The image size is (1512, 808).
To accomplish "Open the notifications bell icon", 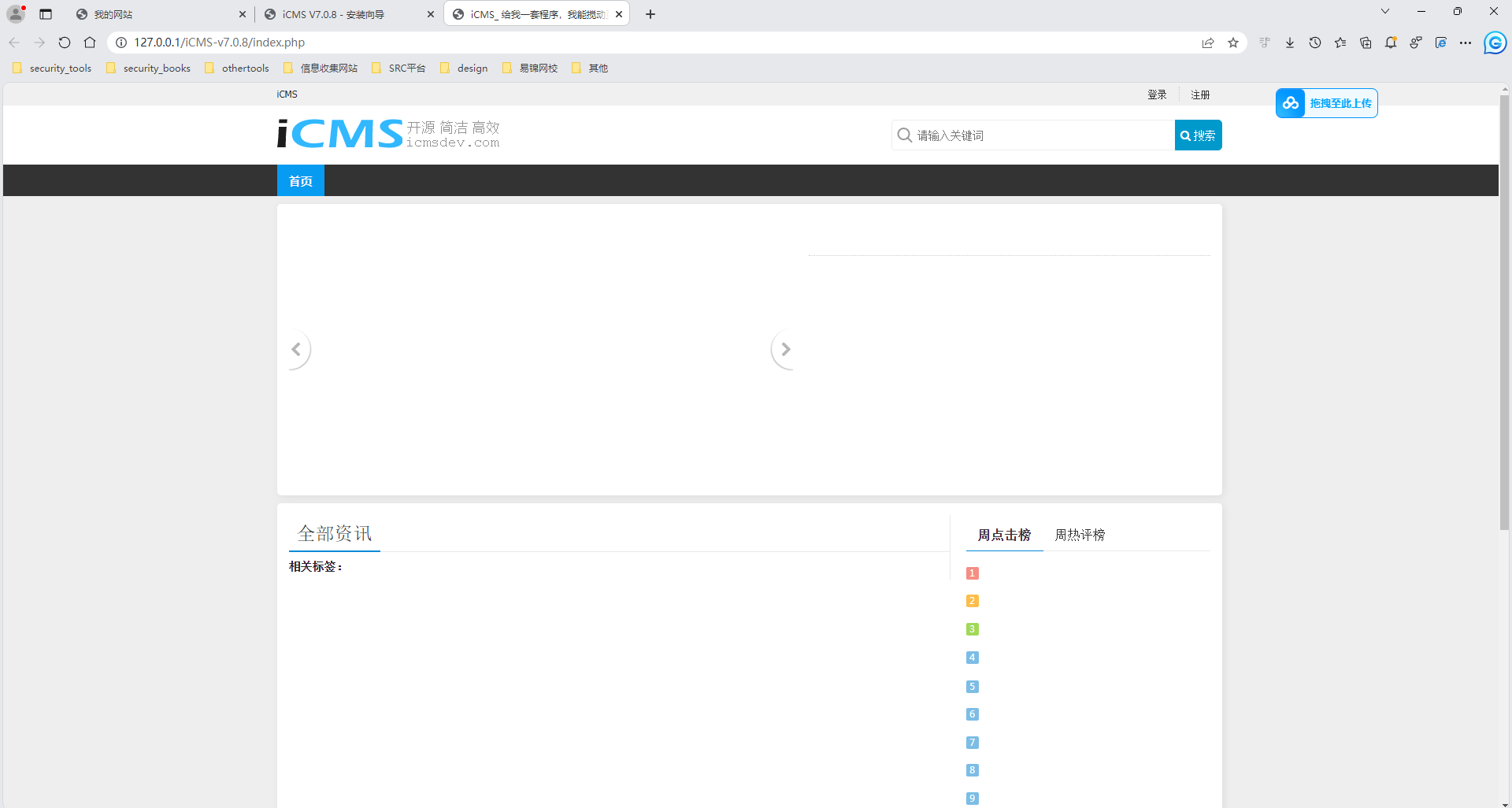I will pyautogui.click(x=1391, y=43).
